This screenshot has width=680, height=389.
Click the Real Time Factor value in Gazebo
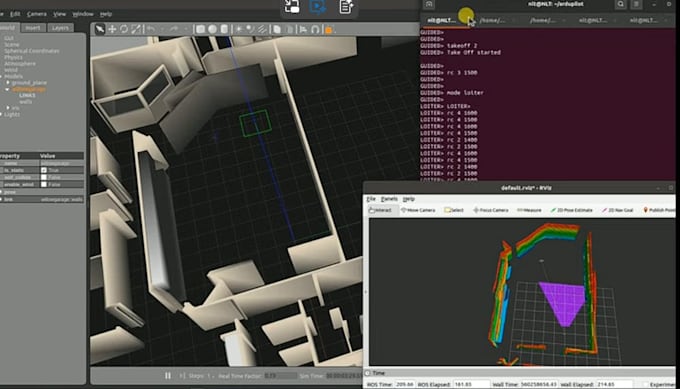280,376
